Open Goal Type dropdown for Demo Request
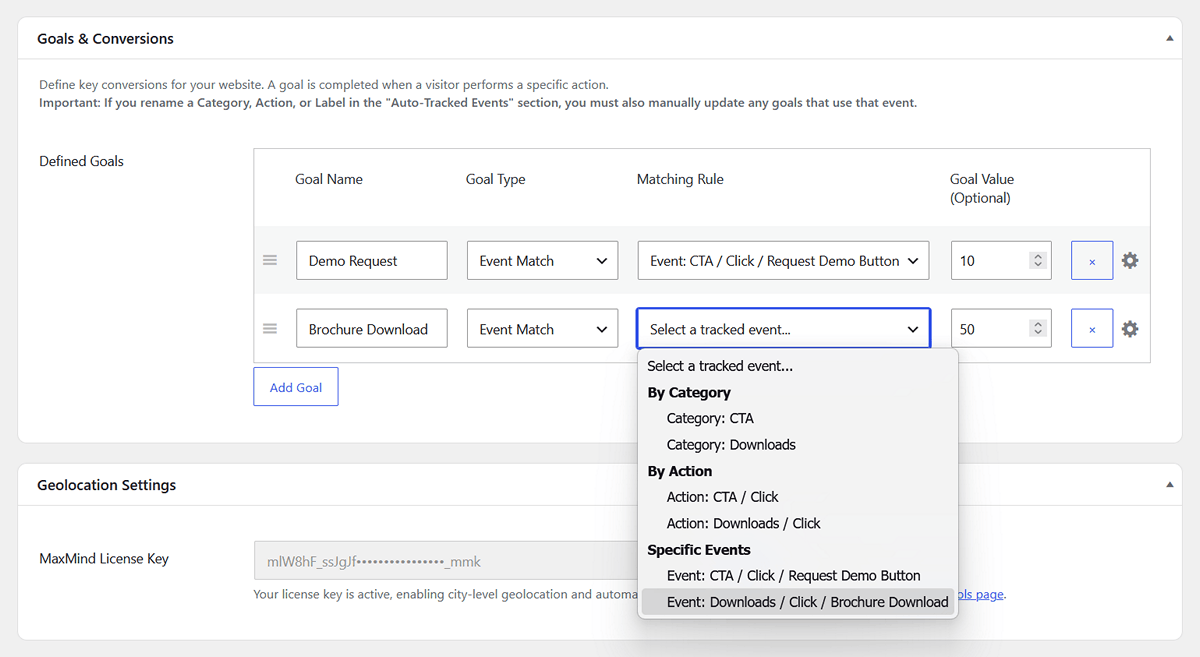 (x=542, y=260)
